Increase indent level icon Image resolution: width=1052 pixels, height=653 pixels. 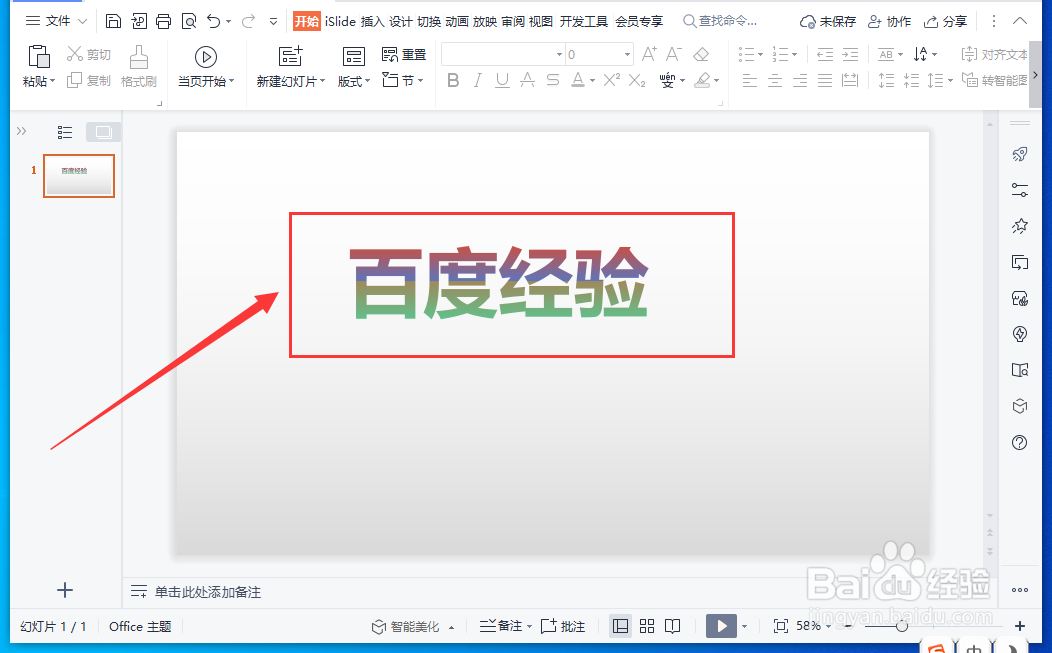pos(850,54)
